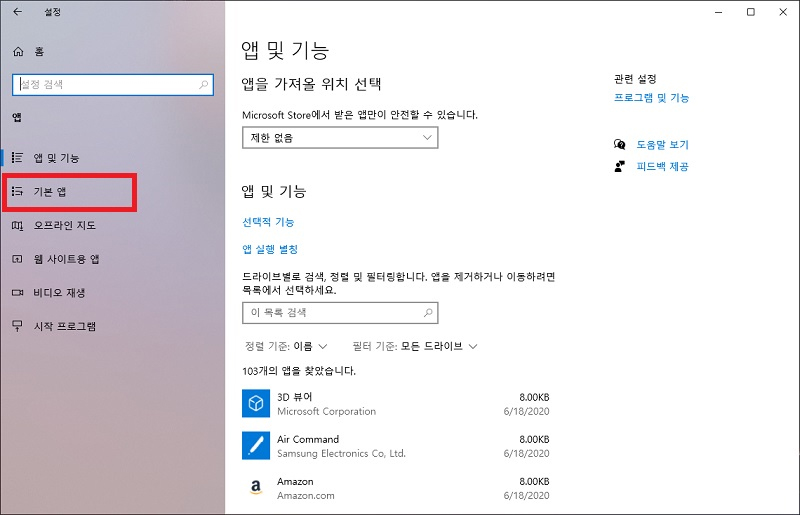The image size is (800, 515).
Task: Click the 앱을 가져올 위치 선택 heading
Action: point(311,84)
